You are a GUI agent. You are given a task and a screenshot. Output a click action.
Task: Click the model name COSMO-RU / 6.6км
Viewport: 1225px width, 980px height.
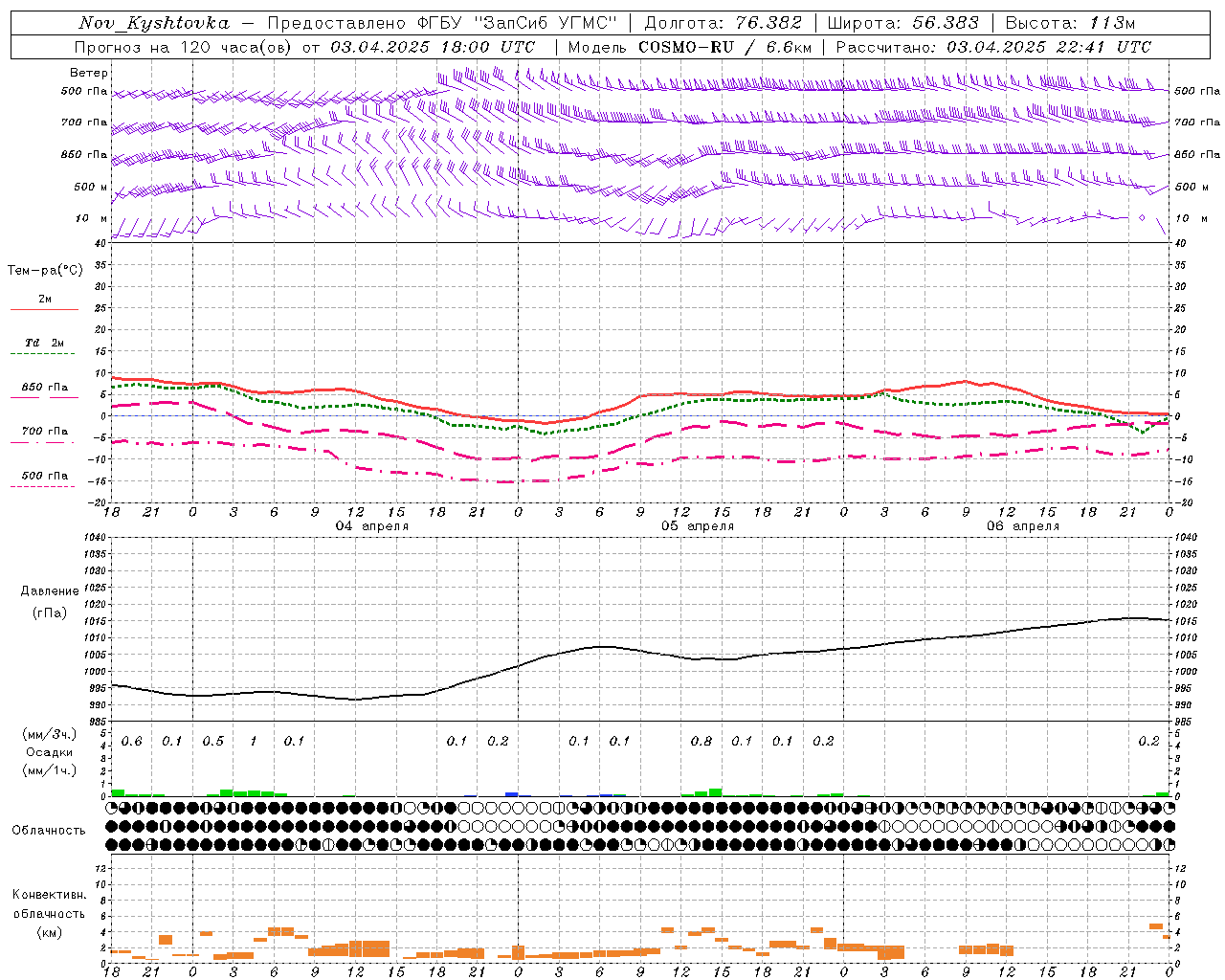click(x=725, y=47)
